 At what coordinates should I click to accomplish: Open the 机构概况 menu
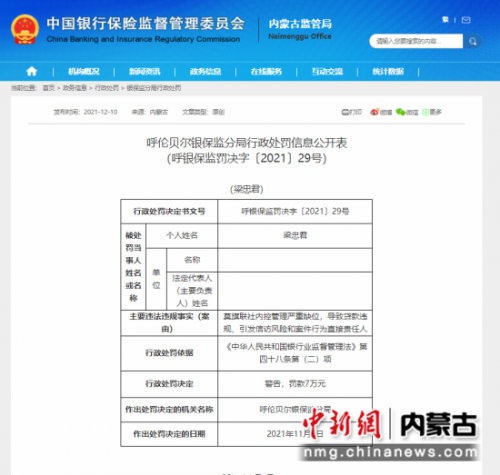83,71
